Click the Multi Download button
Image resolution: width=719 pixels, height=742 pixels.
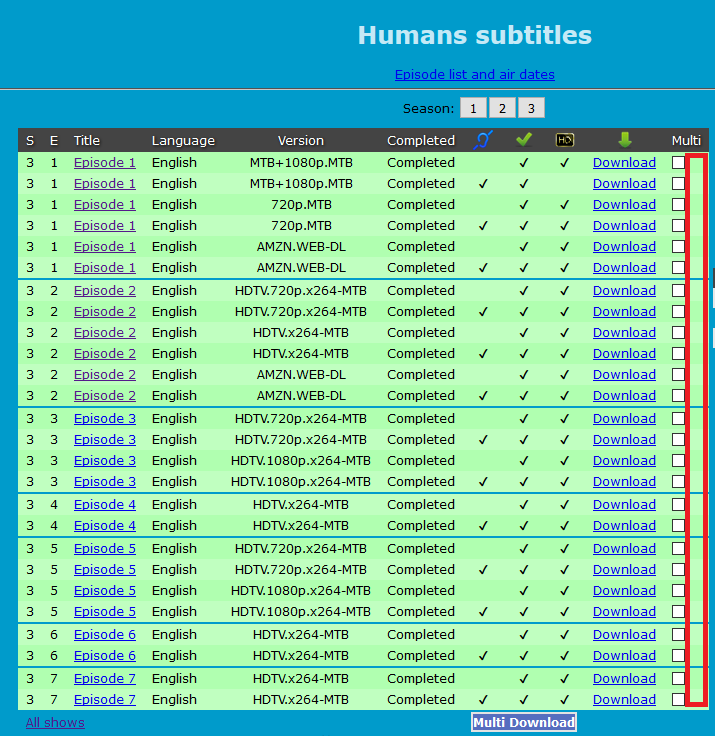point(524,723)
